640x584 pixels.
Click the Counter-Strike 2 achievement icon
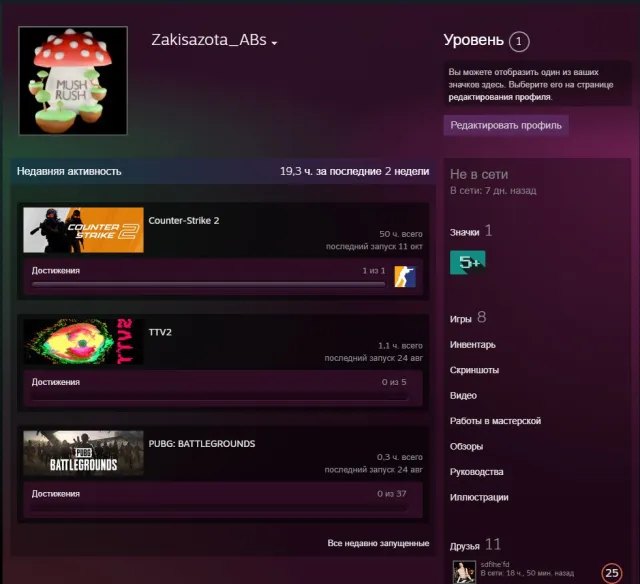point(405,277)
